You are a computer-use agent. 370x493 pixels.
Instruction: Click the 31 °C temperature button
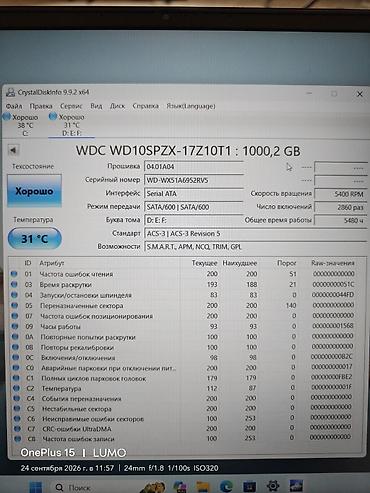pos(35,239)
